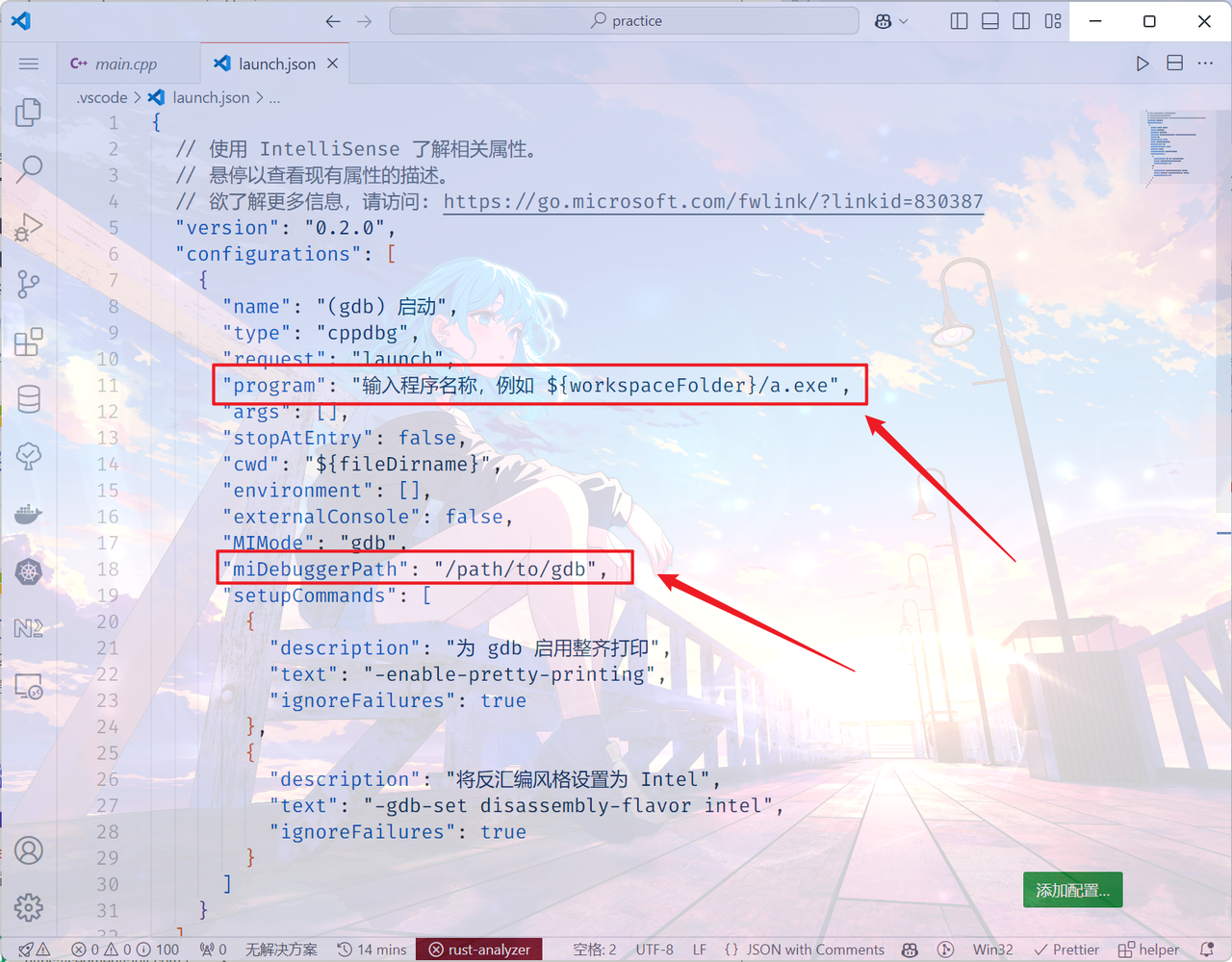Toggle the secondary side bar visibility
The width and height of the screenshot is (1232, 962).
click(x=1021, y=21)
